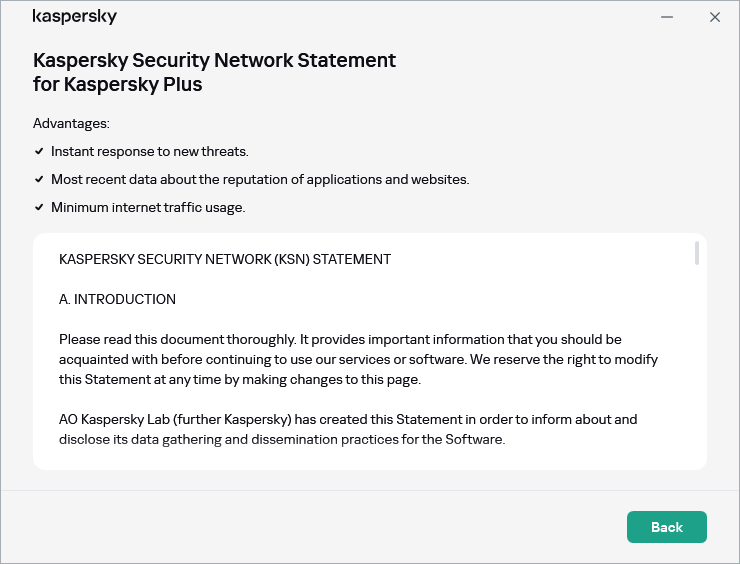Screen dimensions: 740x564
Task: Click 'Instant response to new threats' text
Action: pyautogui.click(x=150, y=151)
